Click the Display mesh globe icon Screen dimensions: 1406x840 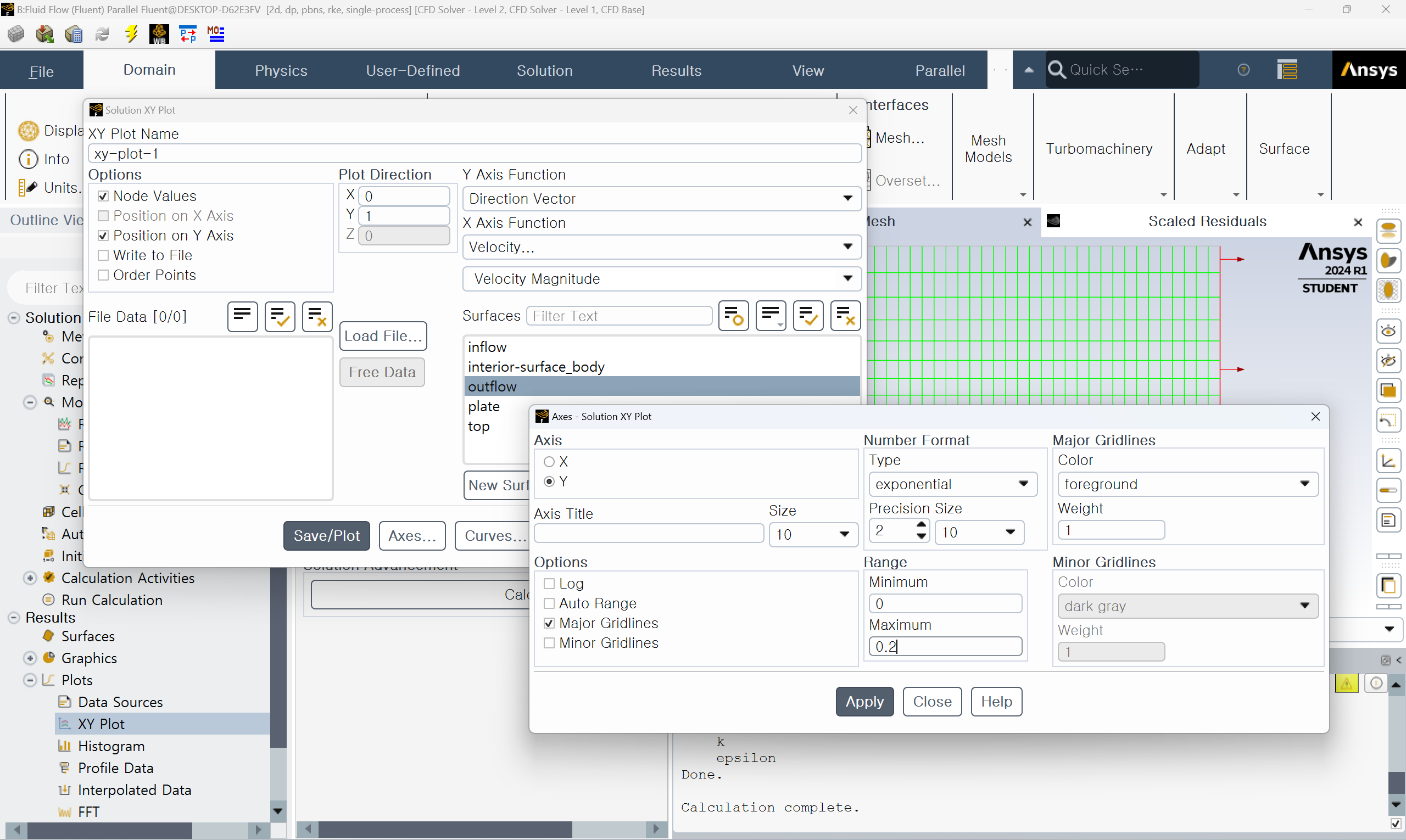point(29,131)
